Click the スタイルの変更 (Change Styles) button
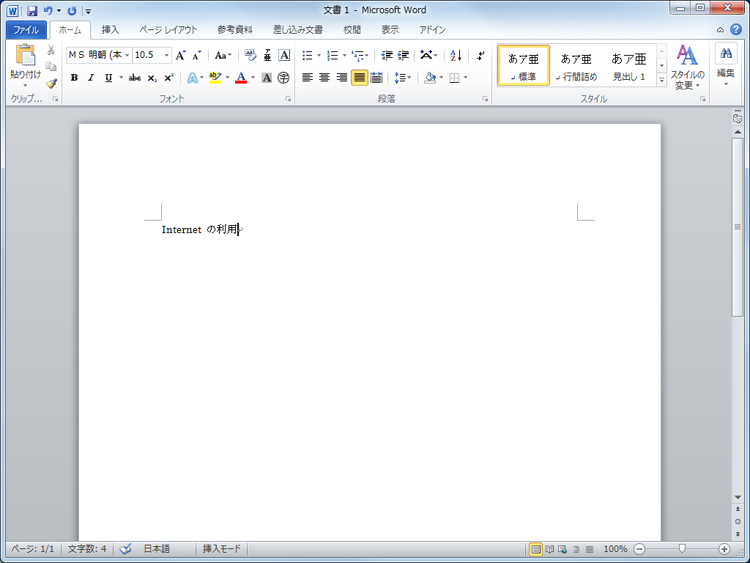 pyautogui.click(x=687, y=67)
